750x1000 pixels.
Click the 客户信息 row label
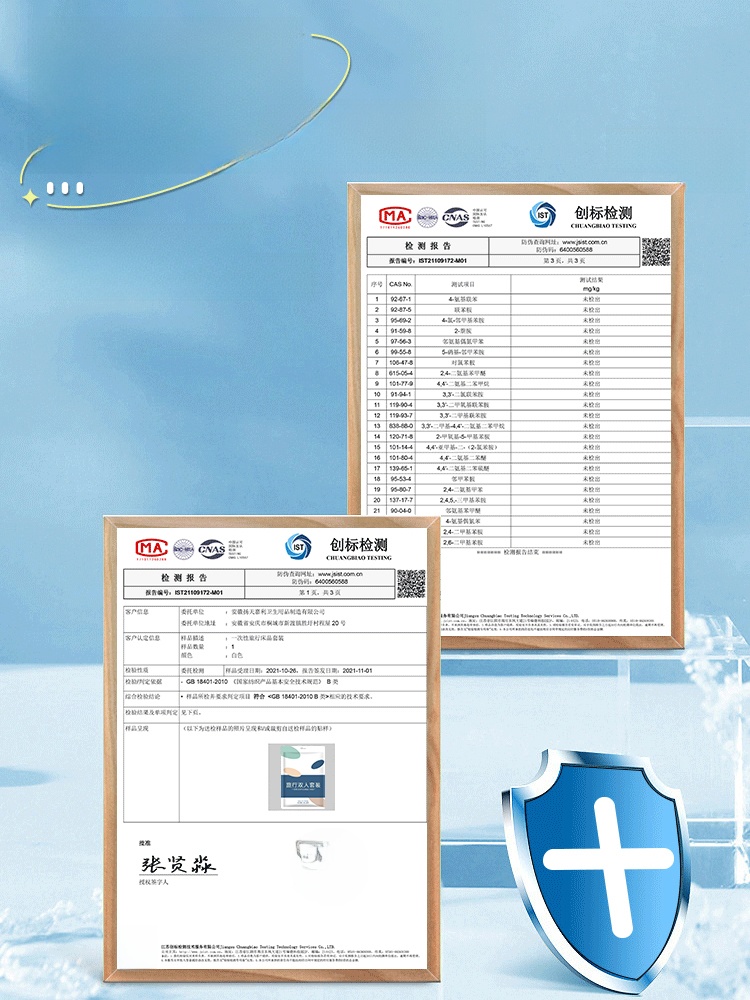point(137,612)
